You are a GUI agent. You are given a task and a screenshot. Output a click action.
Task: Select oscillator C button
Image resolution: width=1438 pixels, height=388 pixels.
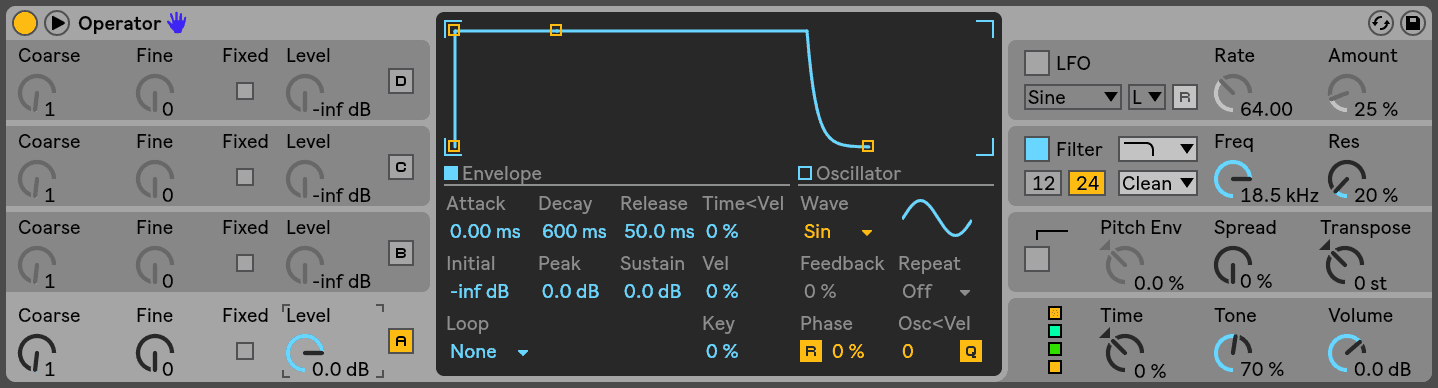pyautogui.click(x=401, y=168)
